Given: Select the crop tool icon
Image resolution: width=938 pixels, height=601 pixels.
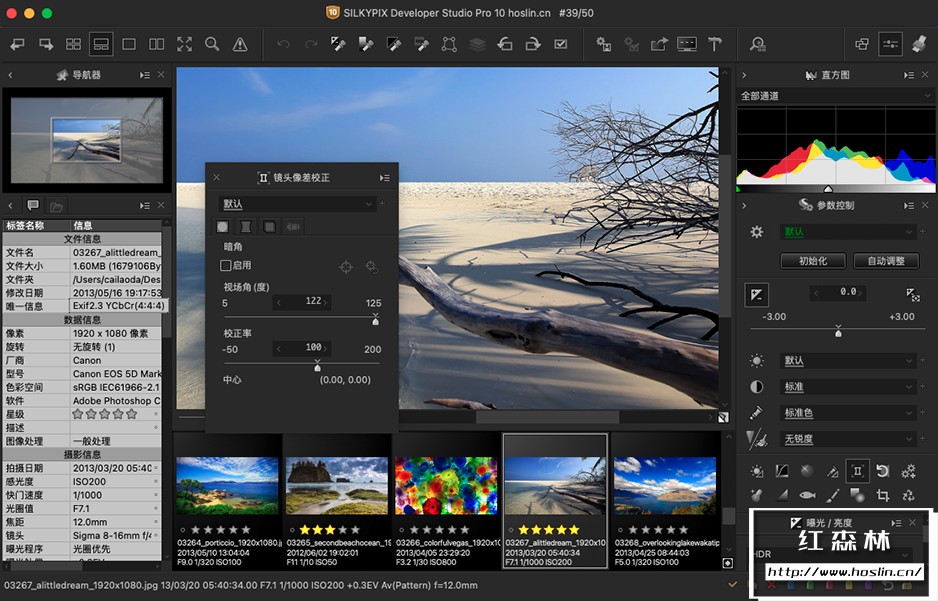Looking at the screenshot, I should tap(883, 495).
